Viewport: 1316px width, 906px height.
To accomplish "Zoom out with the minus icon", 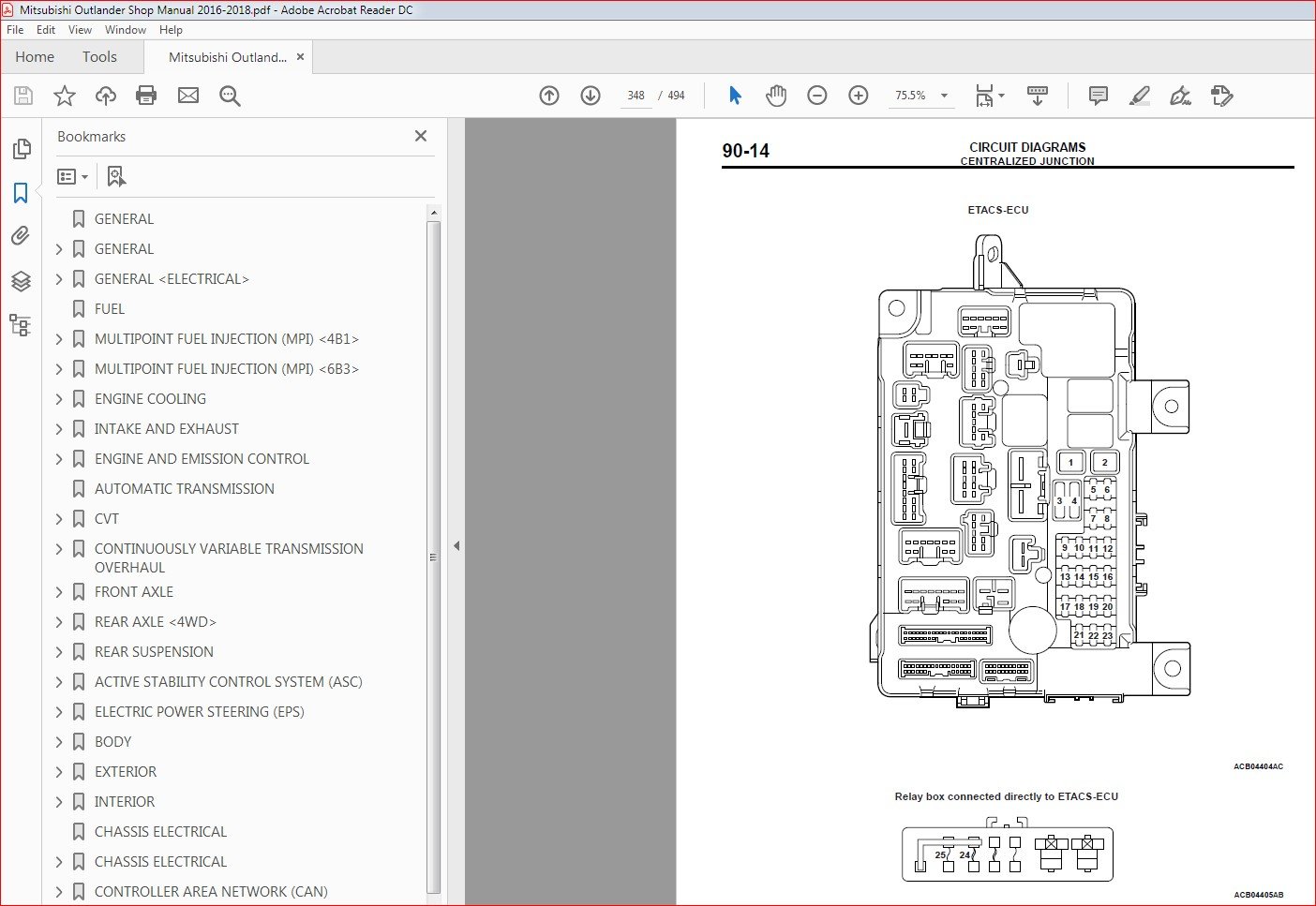I will [817, 96].
